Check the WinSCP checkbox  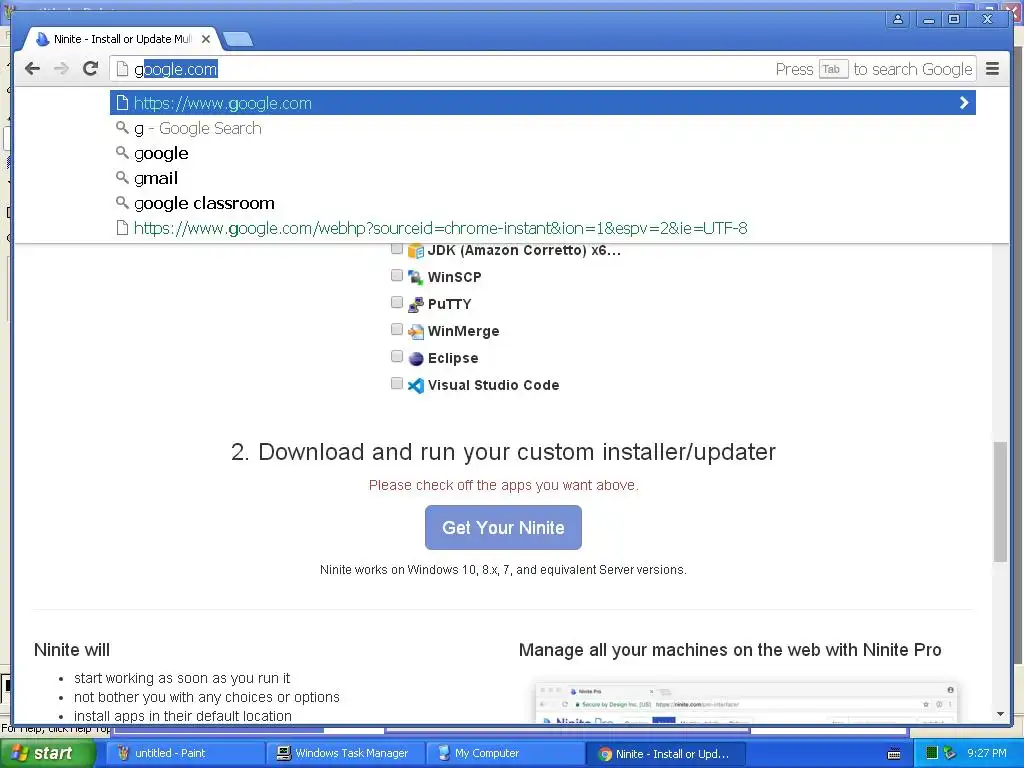[396, 275]
